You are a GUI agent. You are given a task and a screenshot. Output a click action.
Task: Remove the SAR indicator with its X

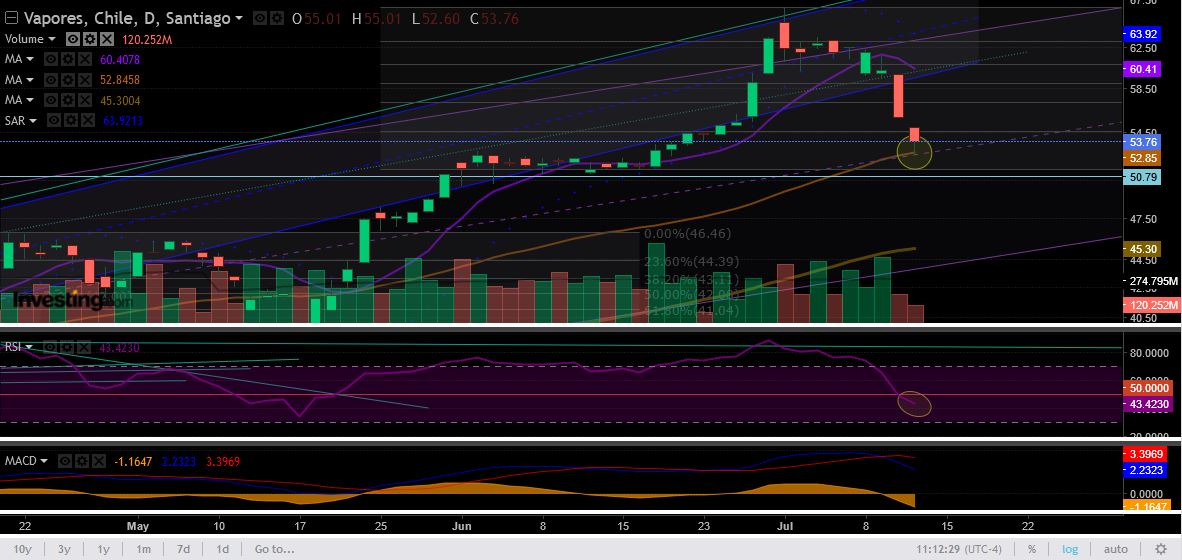88,120
